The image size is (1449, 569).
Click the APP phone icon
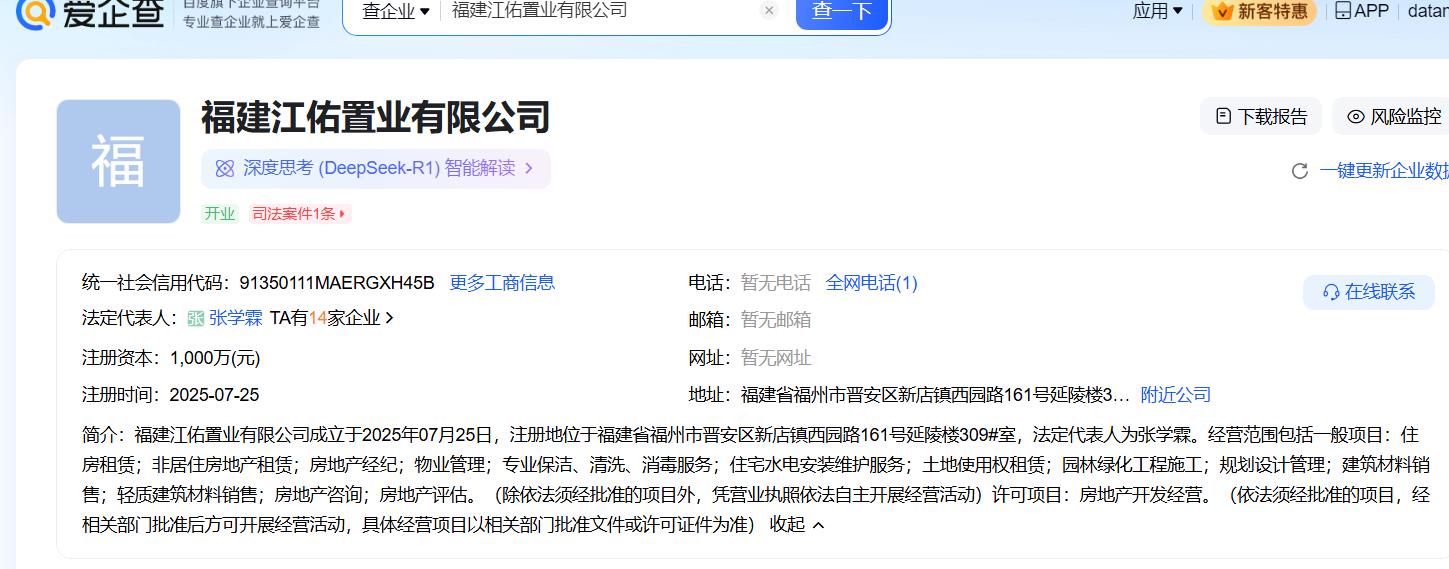pos(1343,11)
